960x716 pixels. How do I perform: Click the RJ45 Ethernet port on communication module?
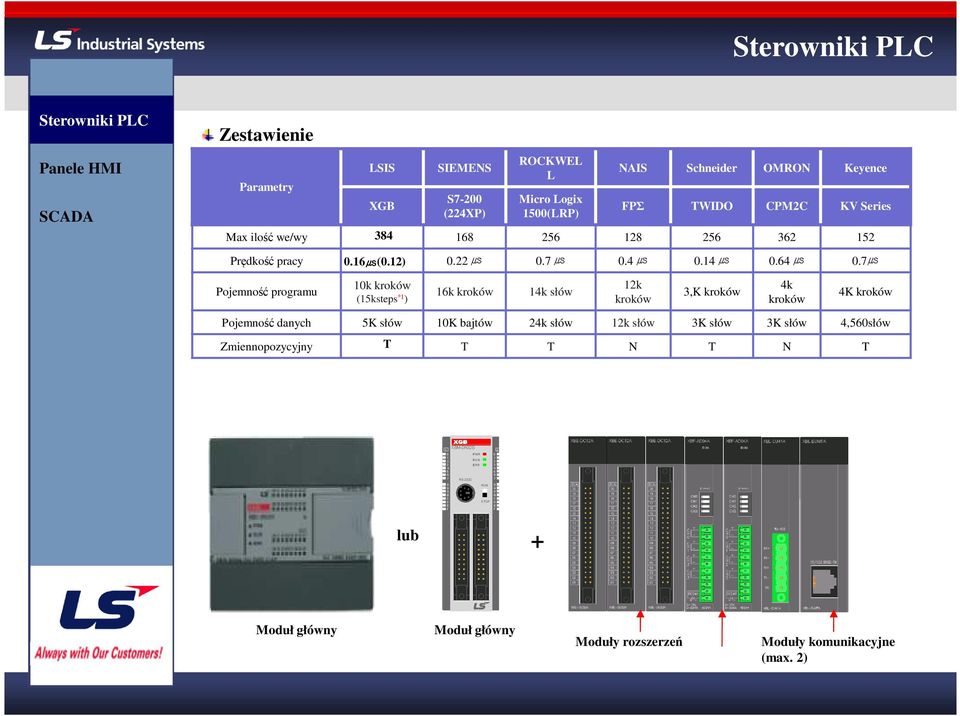click(x=824, y=581)
